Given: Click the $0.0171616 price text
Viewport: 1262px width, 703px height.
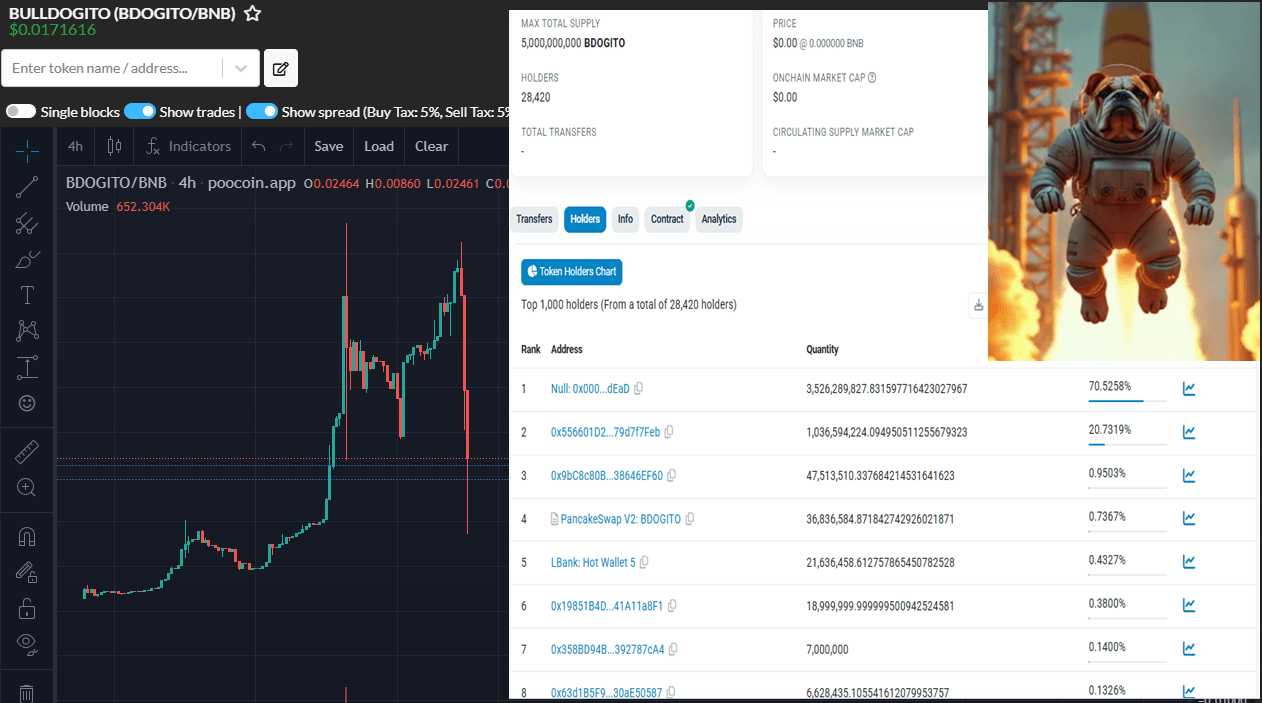Looking at the screenshot, I should click(52, 30).
